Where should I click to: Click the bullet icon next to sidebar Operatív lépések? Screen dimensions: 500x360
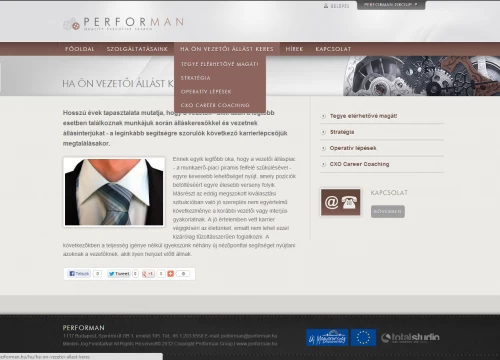pos(323,148)
